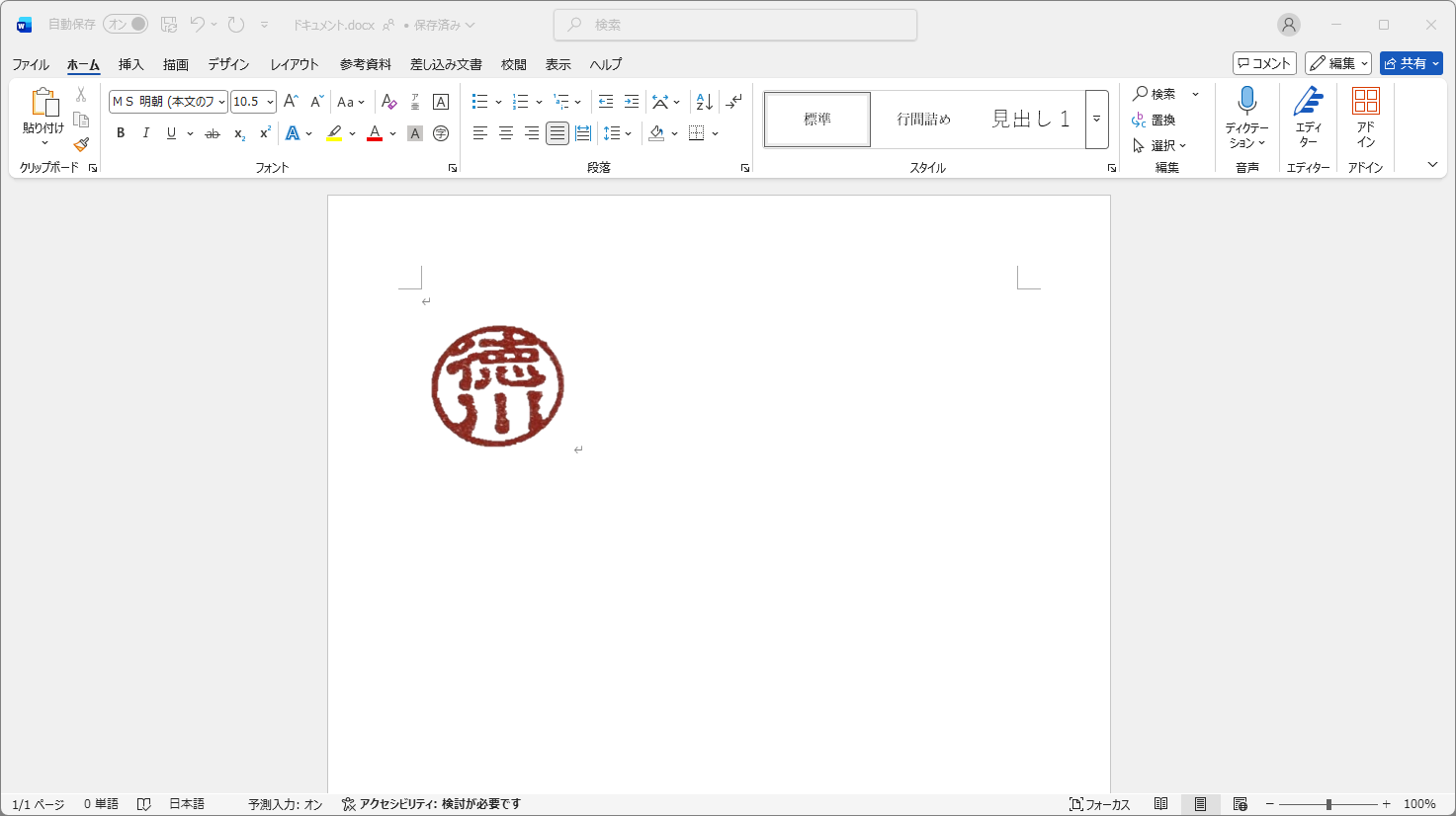
Task: Center align the paragraph text
Action: (x=505, y=133)
